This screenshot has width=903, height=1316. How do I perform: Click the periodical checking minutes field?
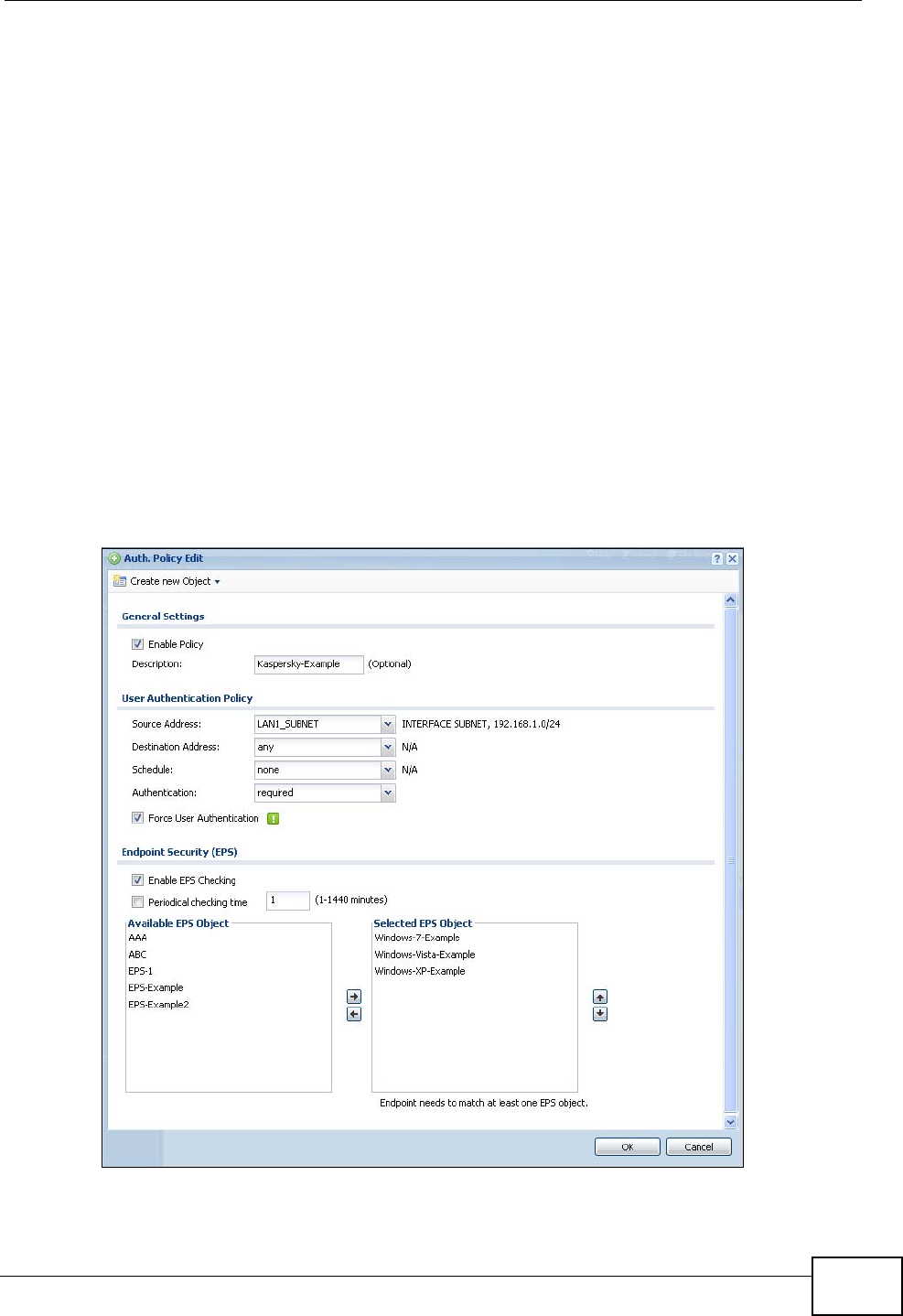tap(288, 901)
